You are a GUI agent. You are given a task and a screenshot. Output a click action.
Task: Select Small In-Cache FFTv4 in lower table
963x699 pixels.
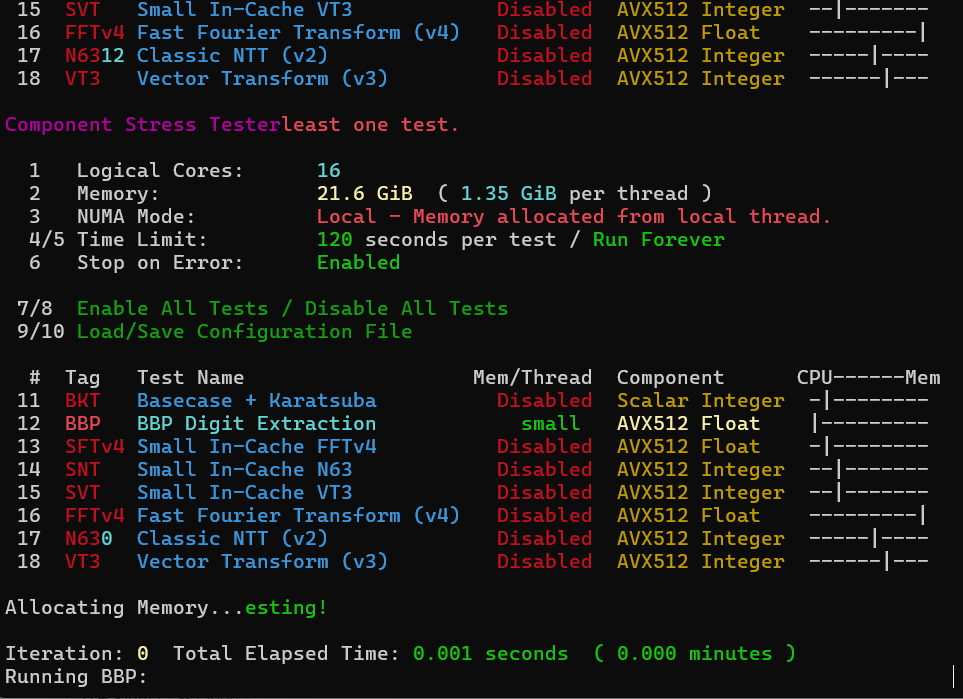click(x=257, y=447)
